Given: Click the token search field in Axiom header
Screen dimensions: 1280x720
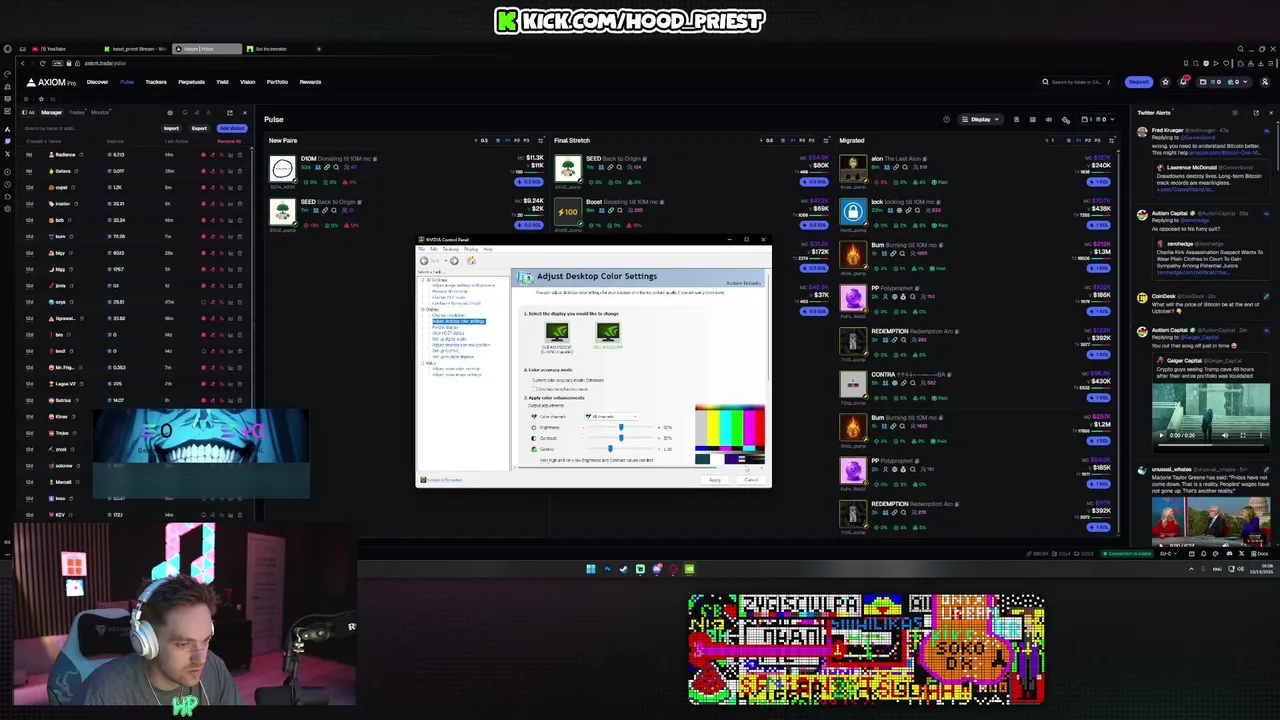Looking at the screenshot, I should click(1075, 82).
